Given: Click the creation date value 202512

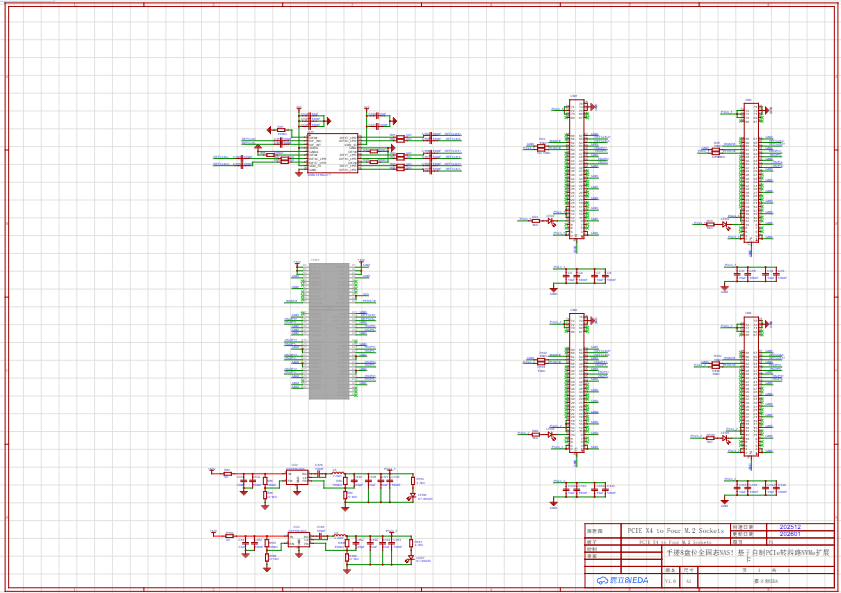Looking at the screenshot, I should click(790, 527).
